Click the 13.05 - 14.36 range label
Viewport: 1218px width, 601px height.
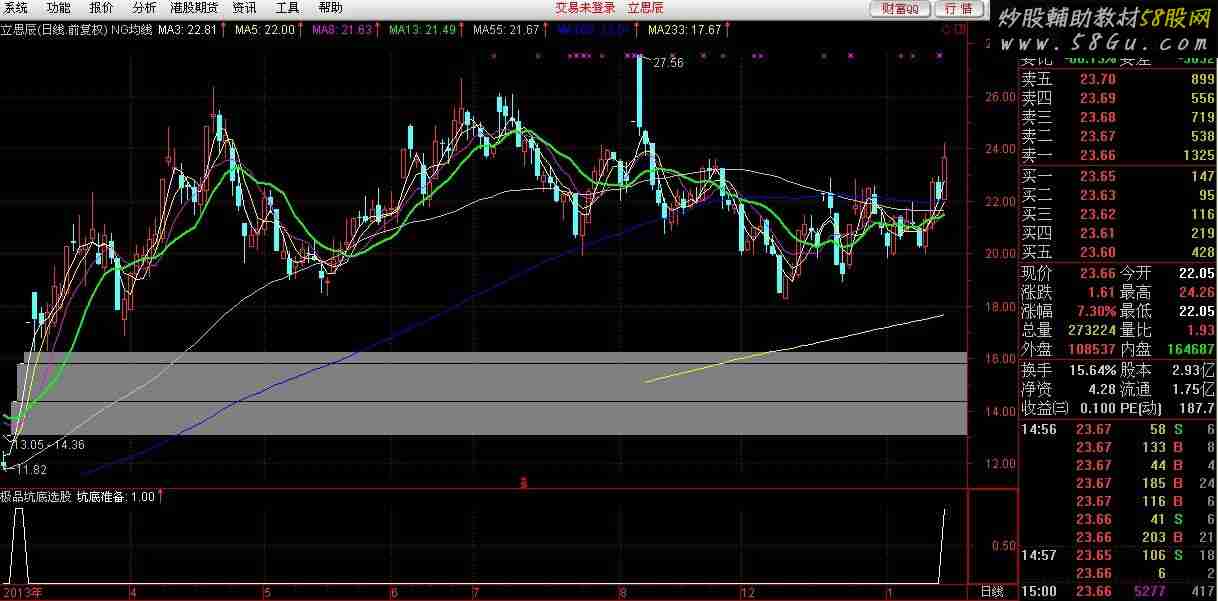[x=47, y=444]
